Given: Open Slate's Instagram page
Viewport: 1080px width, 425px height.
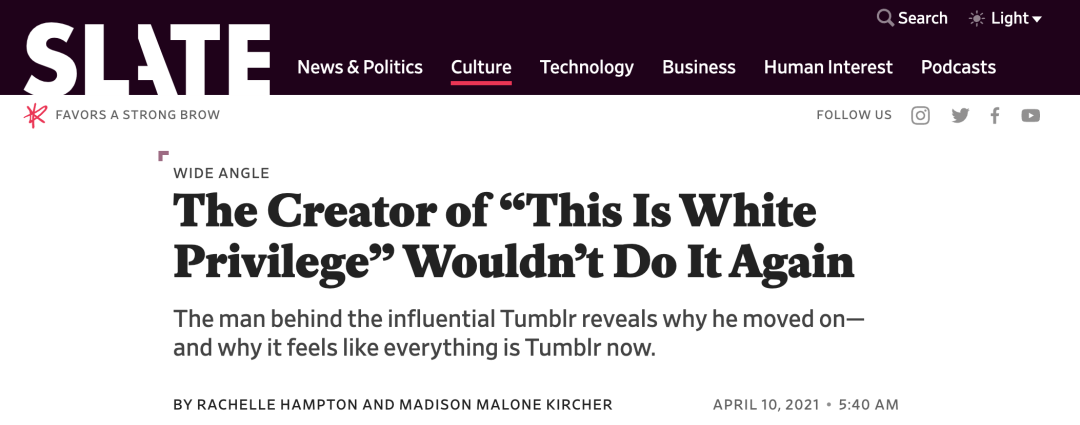Looking at the screenshot, I should (920, 115).
